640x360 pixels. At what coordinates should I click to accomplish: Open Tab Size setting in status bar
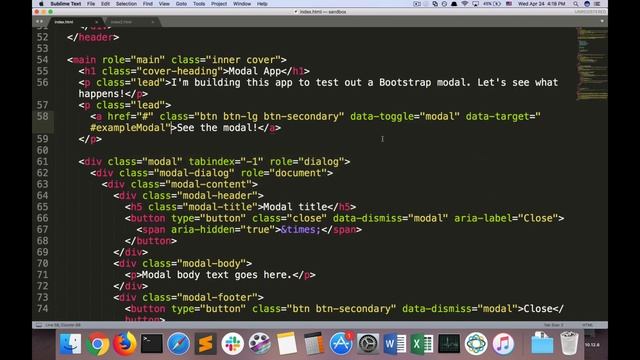click(x=553, y=325)
